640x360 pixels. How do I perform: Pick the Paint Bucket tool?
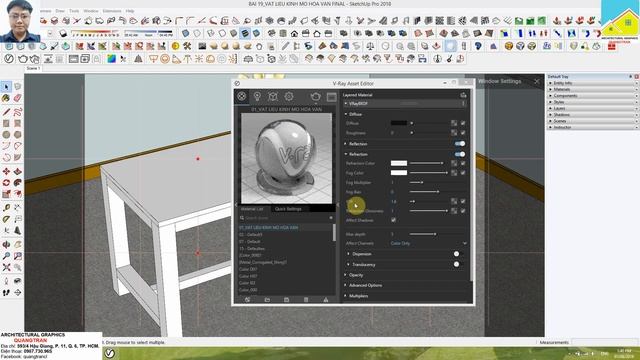tap(6, 98)
